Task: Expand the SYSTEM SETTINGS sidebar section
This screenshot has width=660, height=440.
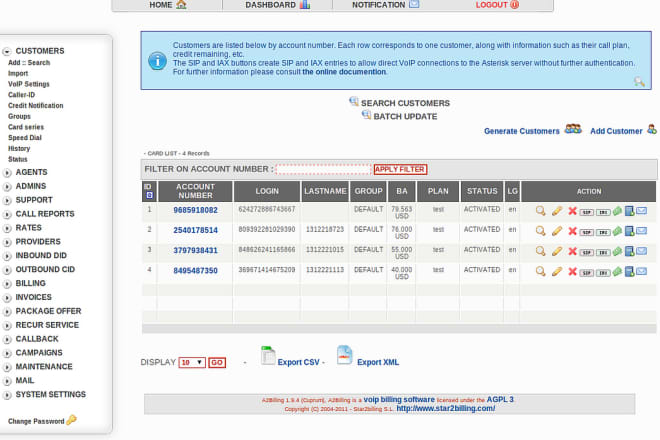Action: pos(7,395)
